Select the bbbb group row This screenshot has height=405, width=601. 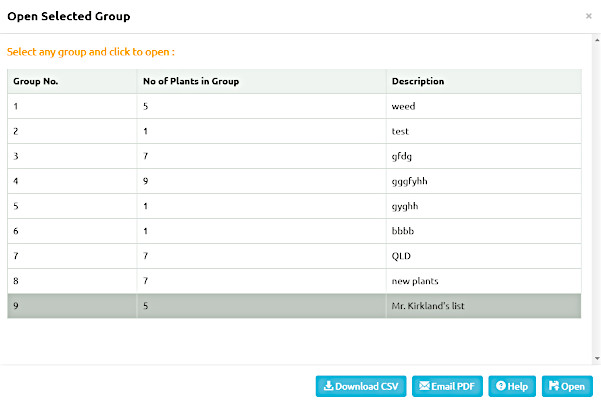294,231
